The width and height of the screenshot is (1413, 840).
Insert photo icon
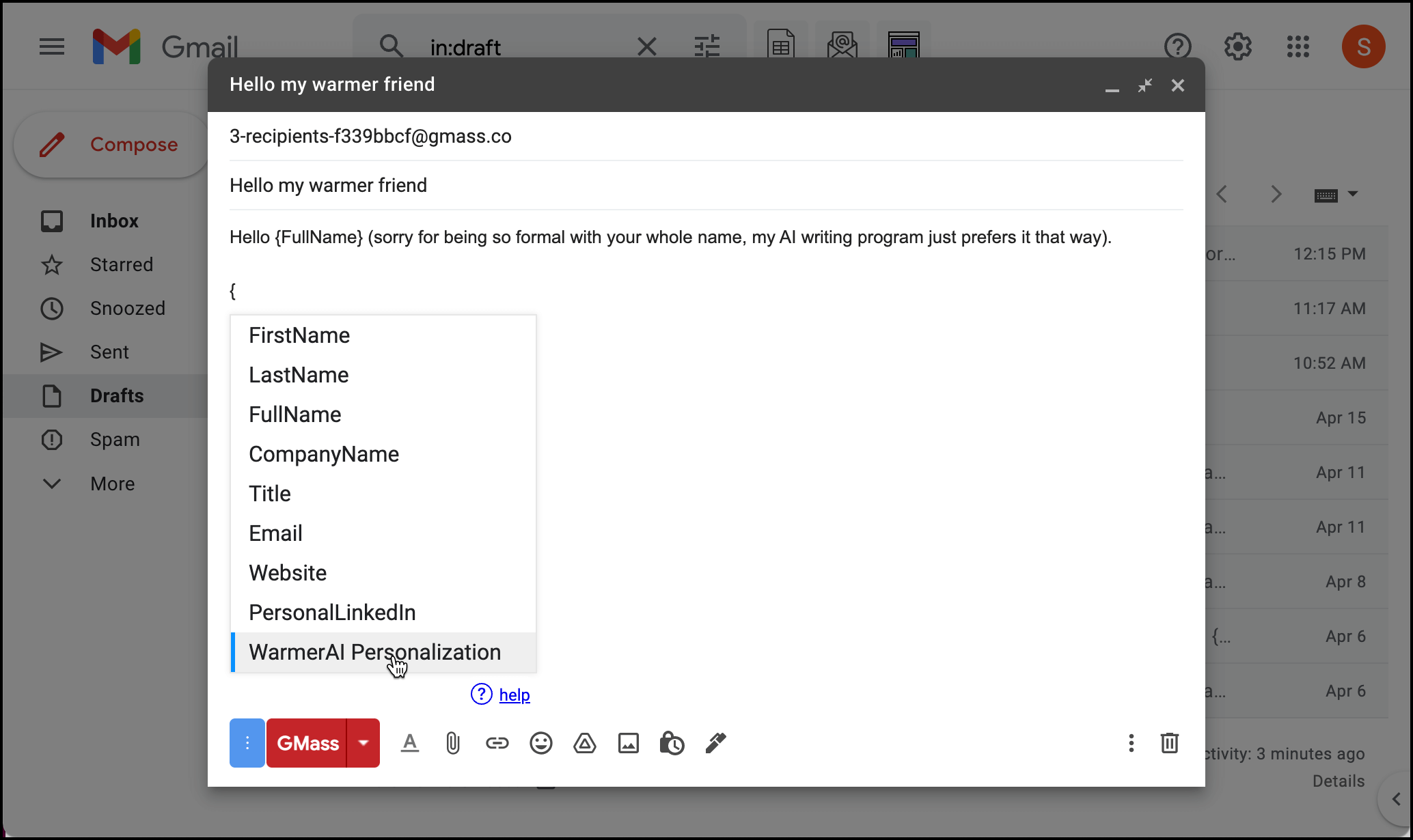629,743
